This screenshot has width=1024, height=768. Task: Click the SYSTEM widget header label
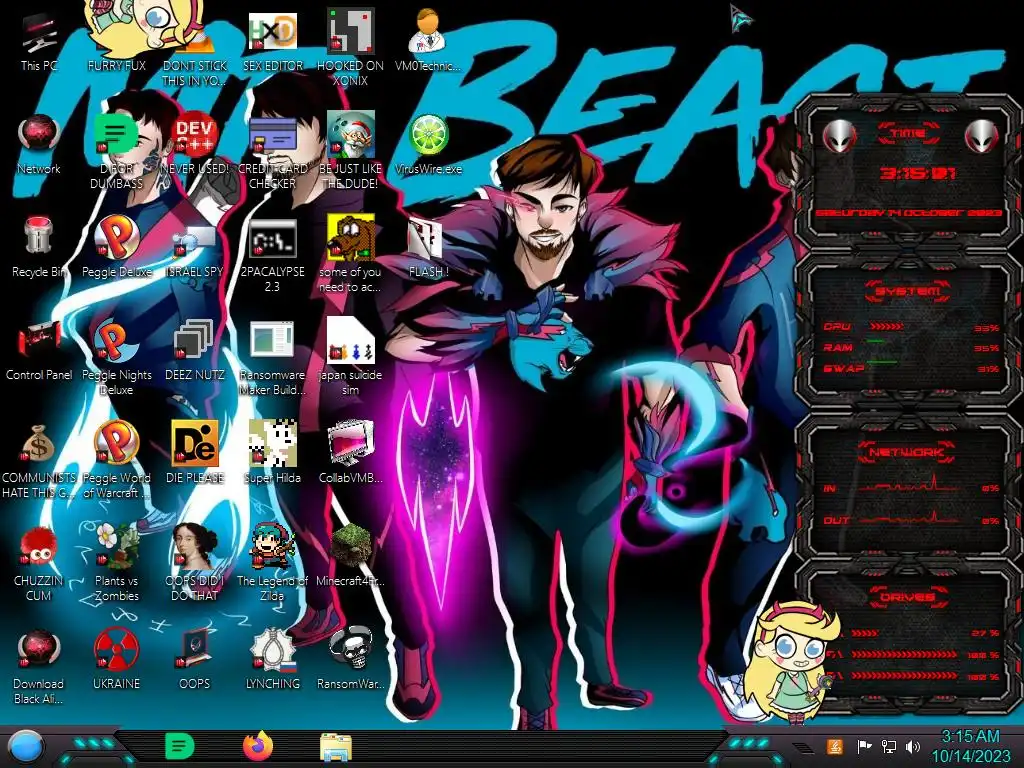[908, 291]
